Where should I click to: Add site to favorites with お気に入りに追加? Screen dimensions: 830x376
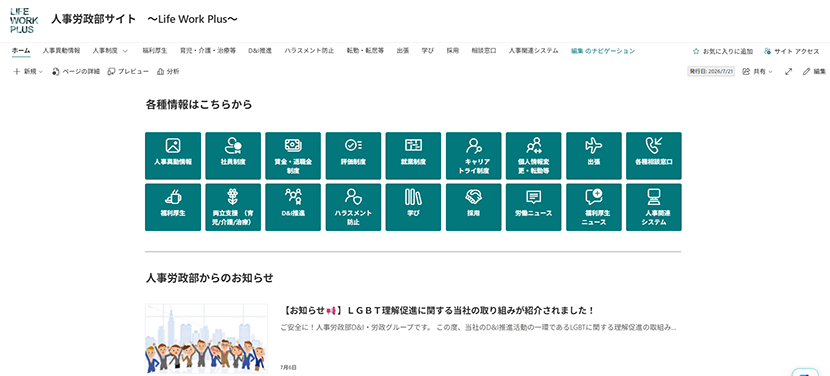click(x=723, y=51)
